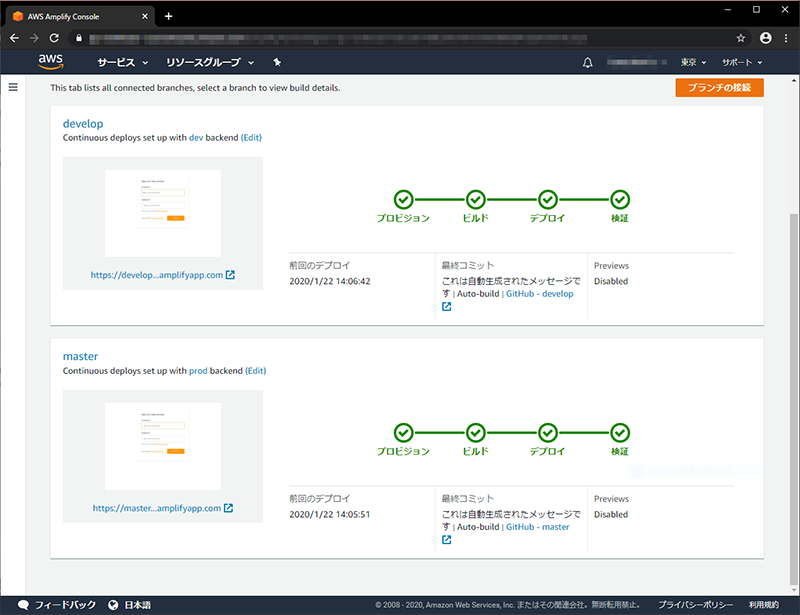This screenshot has height=615, width=800.
Task: Click master deploy step checkmark
Action: click(548, 433)
